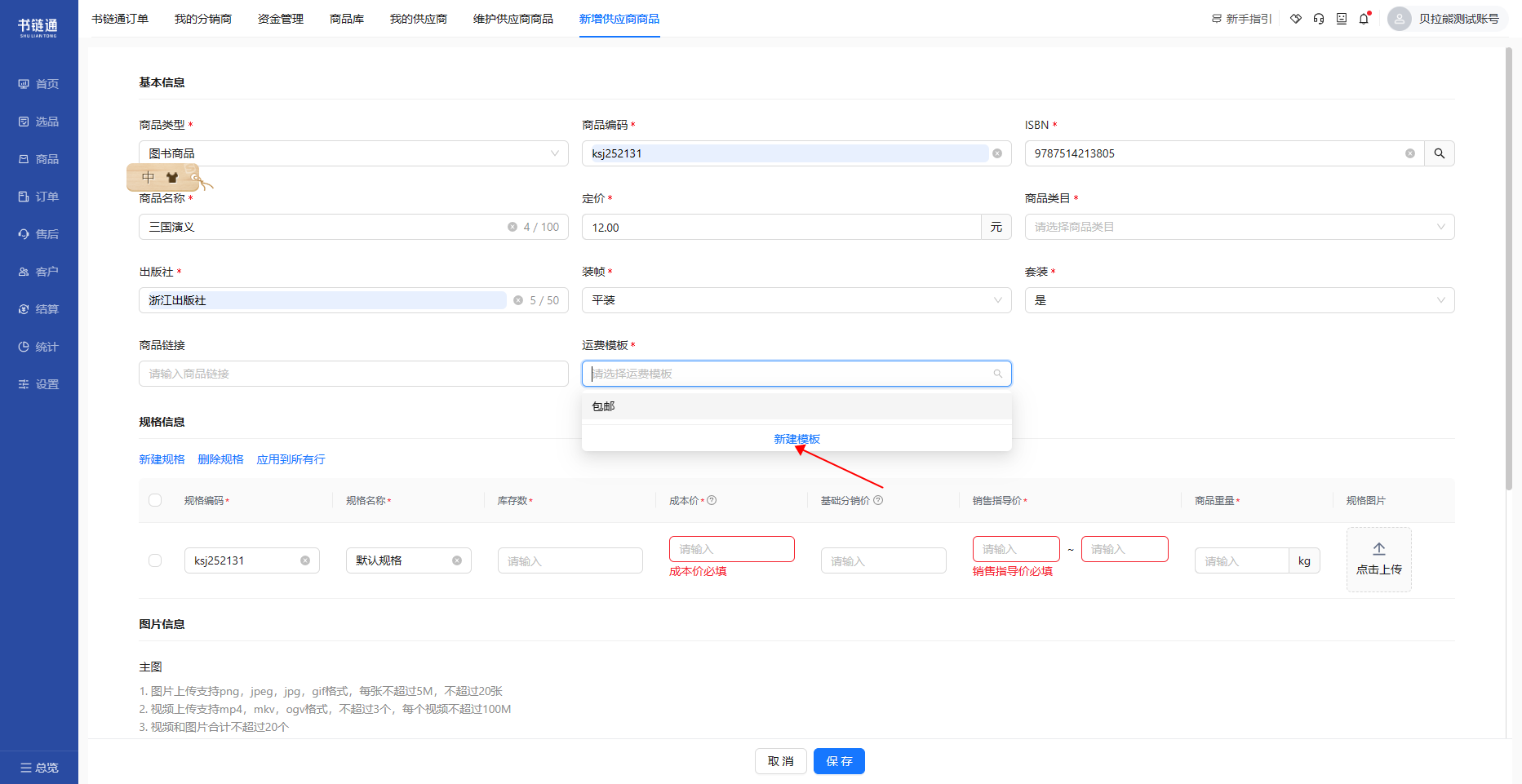Click the IME 中 language indicator
Viewport: 1522px width, 784px height.
pyautogui.click(x=148, y=177)
